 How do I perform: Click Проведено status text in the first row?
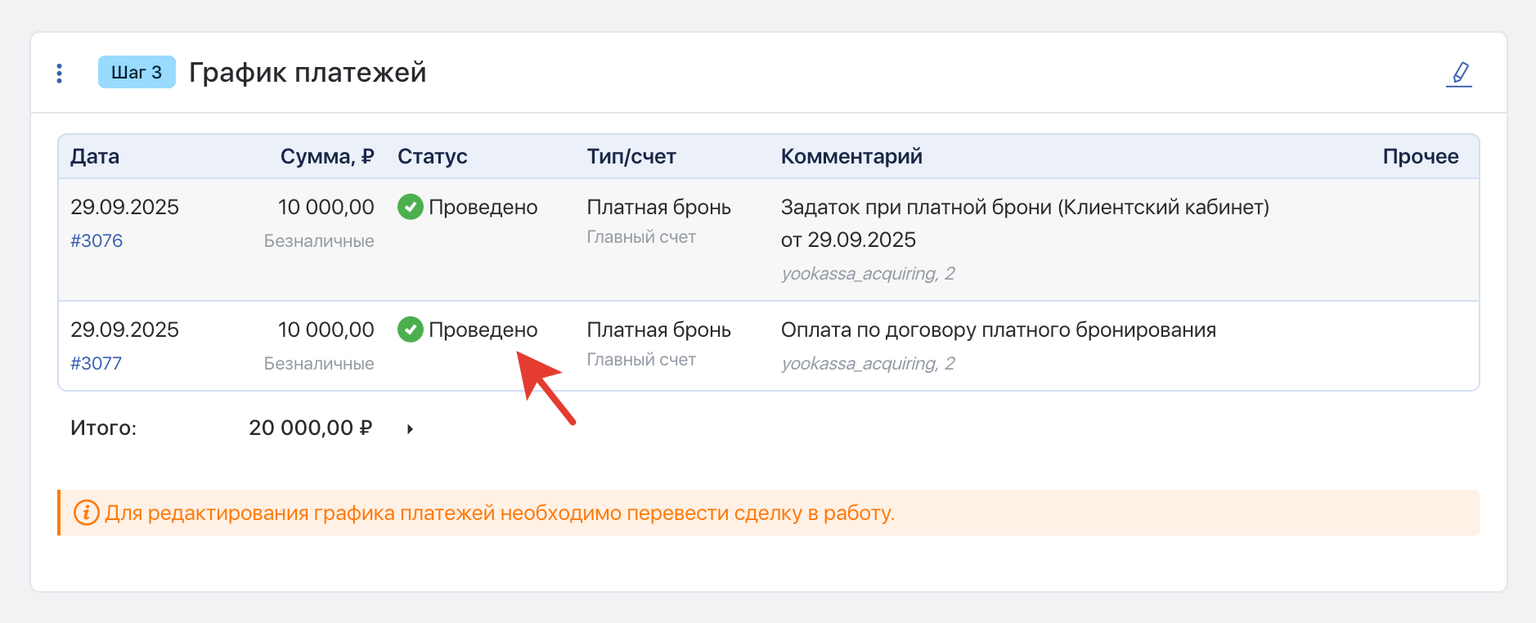483,207
